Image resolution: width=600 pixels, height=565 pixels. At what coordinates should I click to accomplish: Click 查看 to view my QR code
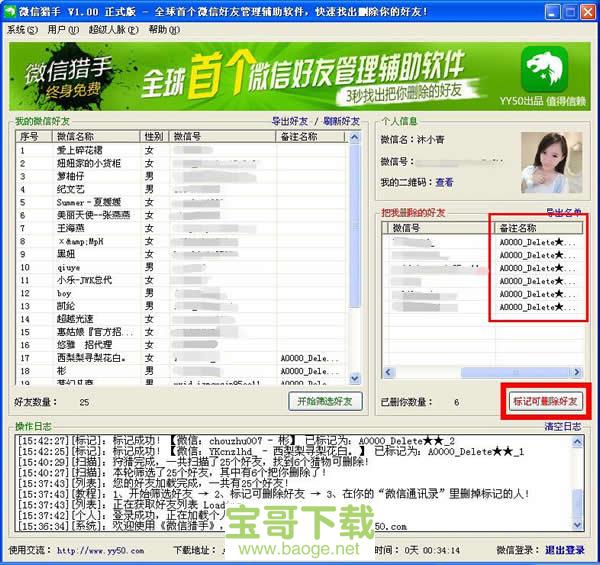click(x=444, y=183)
